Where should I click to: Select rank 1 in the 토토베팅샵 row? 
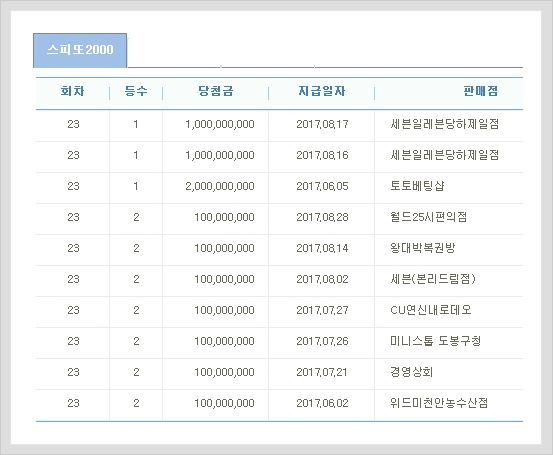click(x=136, y=186)
